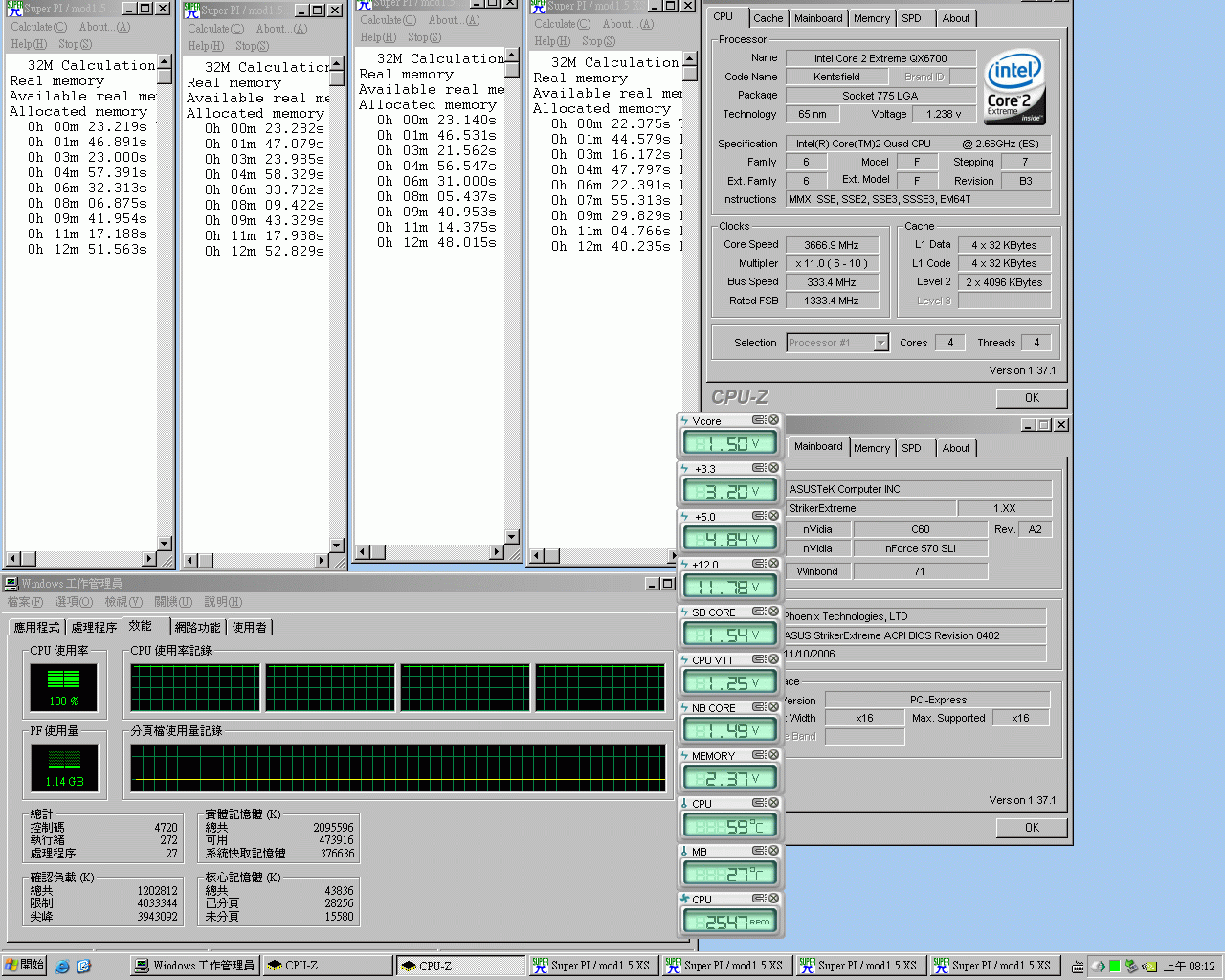
Task: Open Calculate(C) menu in Super PI window showing 23.219s
Action: 38,27
